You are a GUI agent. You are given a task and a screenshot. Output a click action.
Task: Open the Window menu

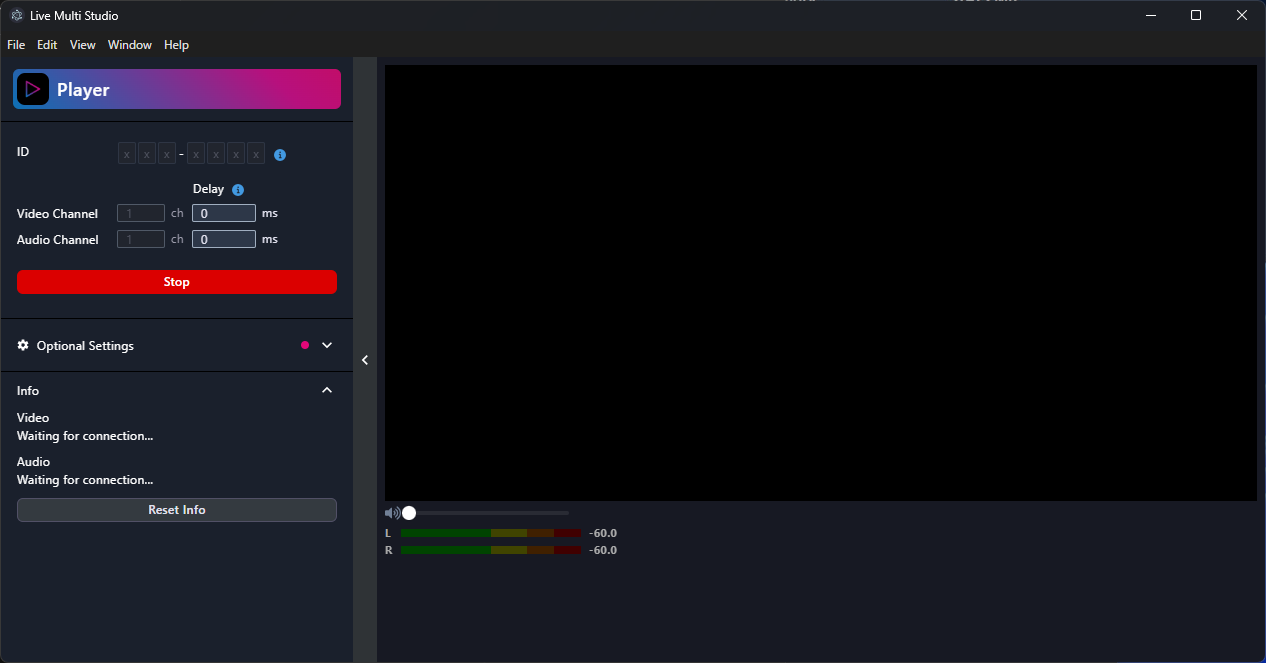click(x=130, y=45)
